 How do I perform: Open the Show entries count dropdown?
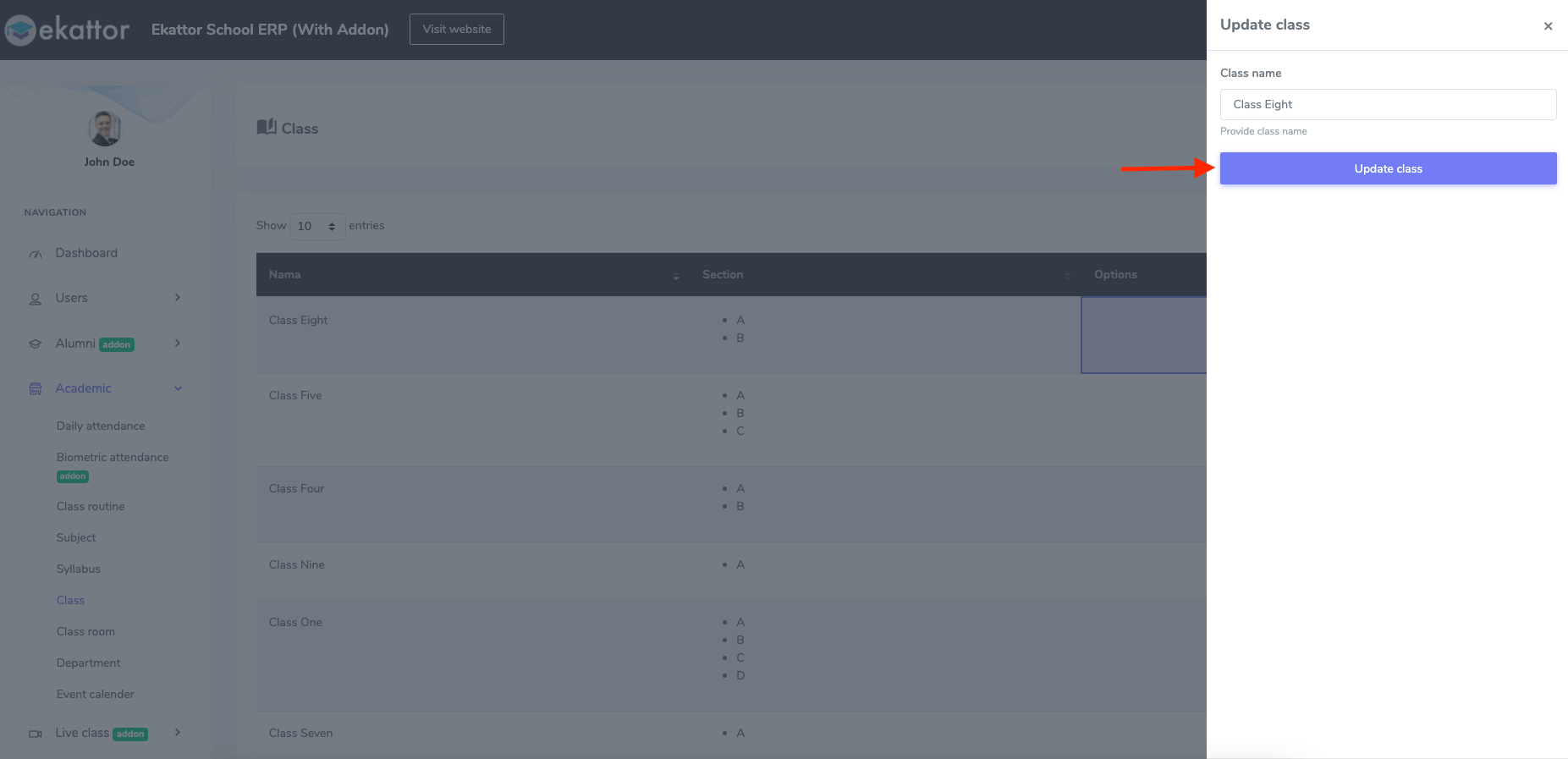pyautogui.click(x=317, y=227)
